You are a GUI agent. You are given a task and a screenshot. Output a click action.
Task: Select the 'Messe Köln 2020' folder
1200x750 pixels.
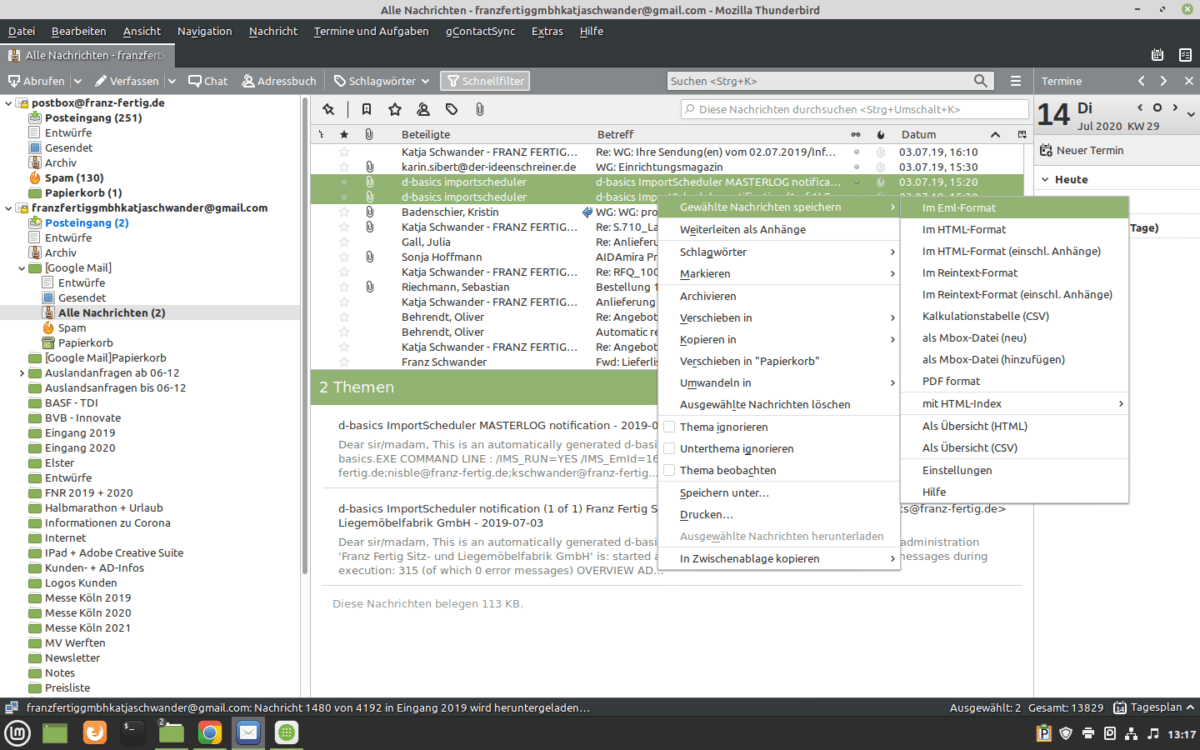click(x=87, y=613)
